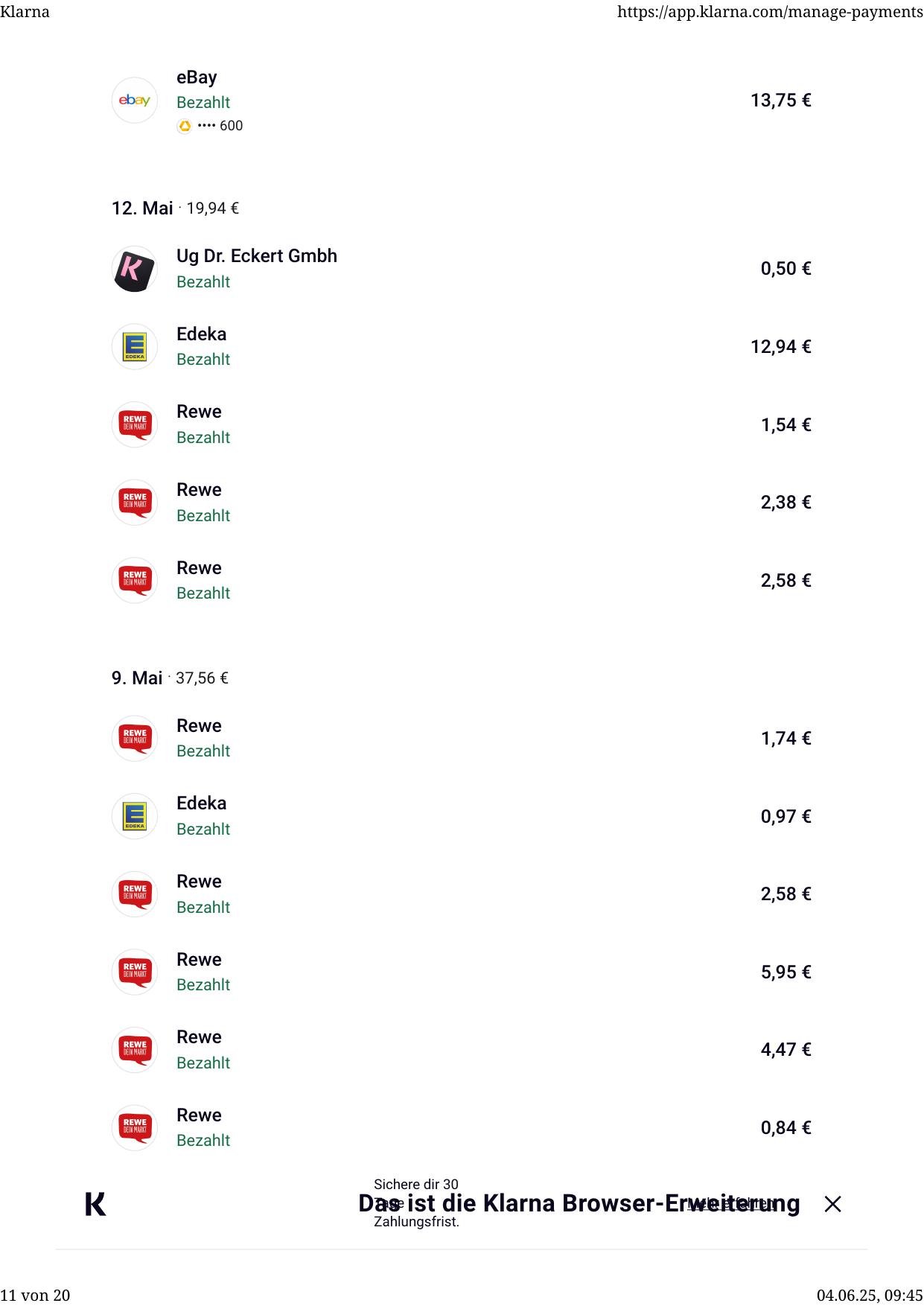This screenshot has width=924, height=1306.
Task: Click the 13,75 € eBay amount
Action: pyautogui.click(x=780, y=101)
